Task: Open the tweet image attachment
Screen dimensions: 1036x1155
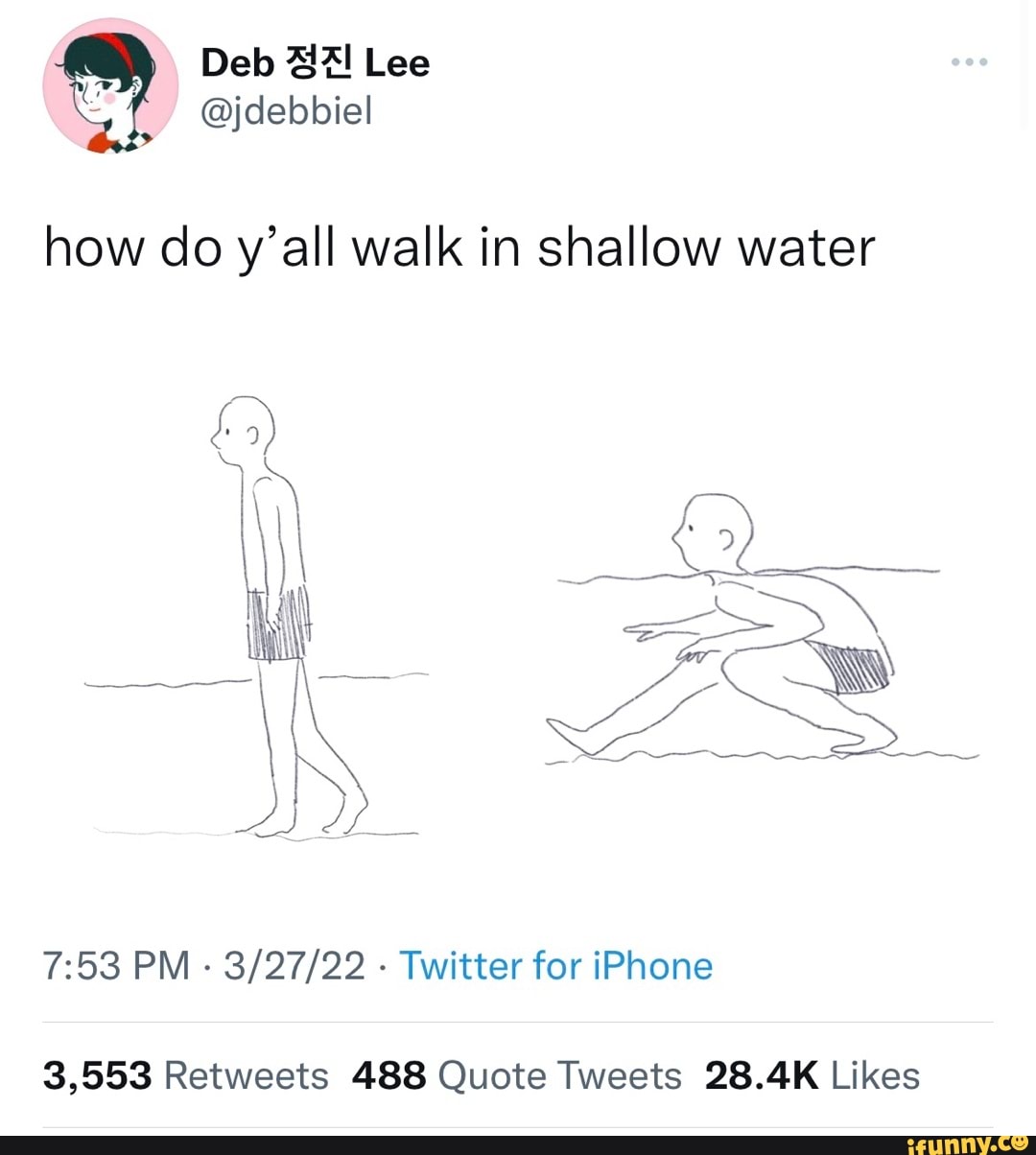Action: [x=518, y=614]
